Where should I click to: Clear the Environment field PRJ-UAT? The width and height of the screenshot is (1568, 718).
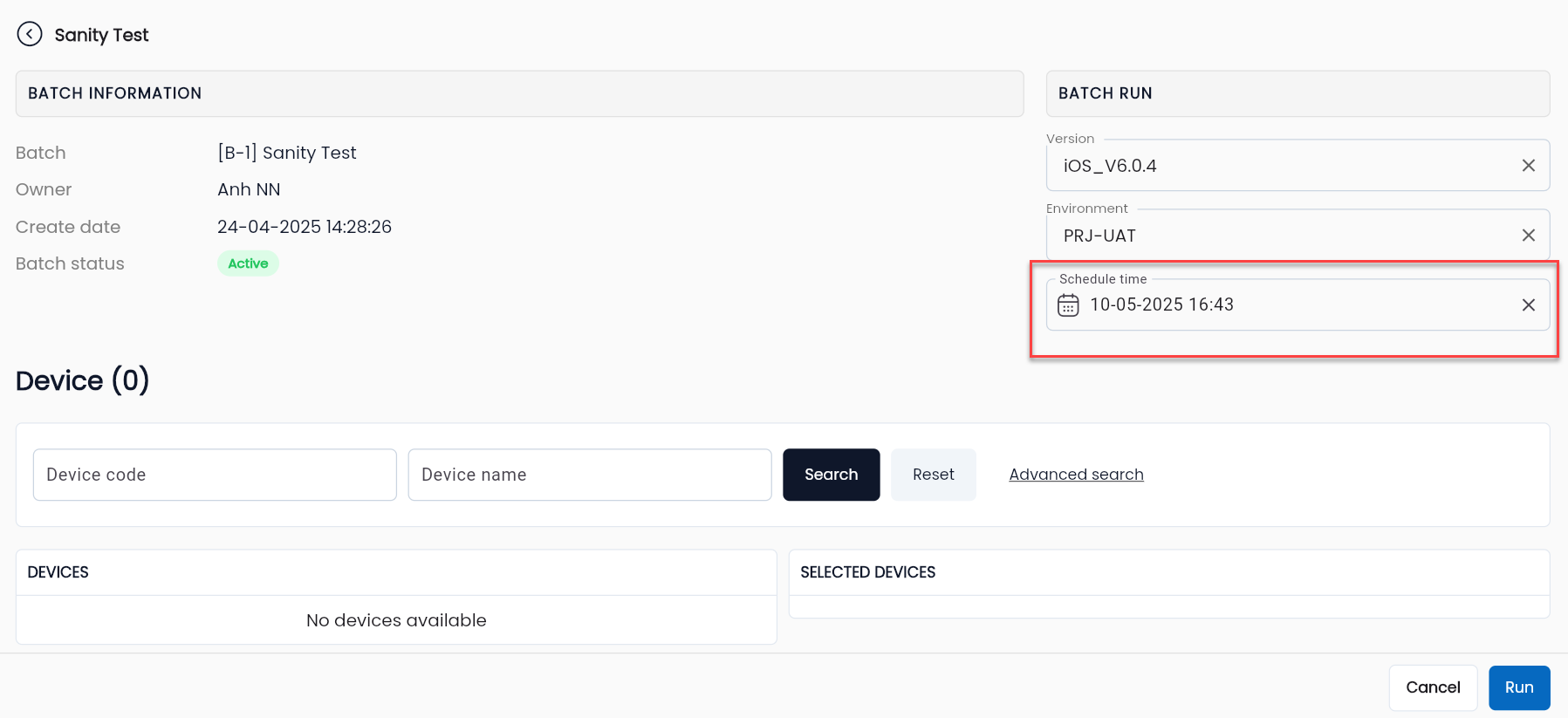(1528, 236)
